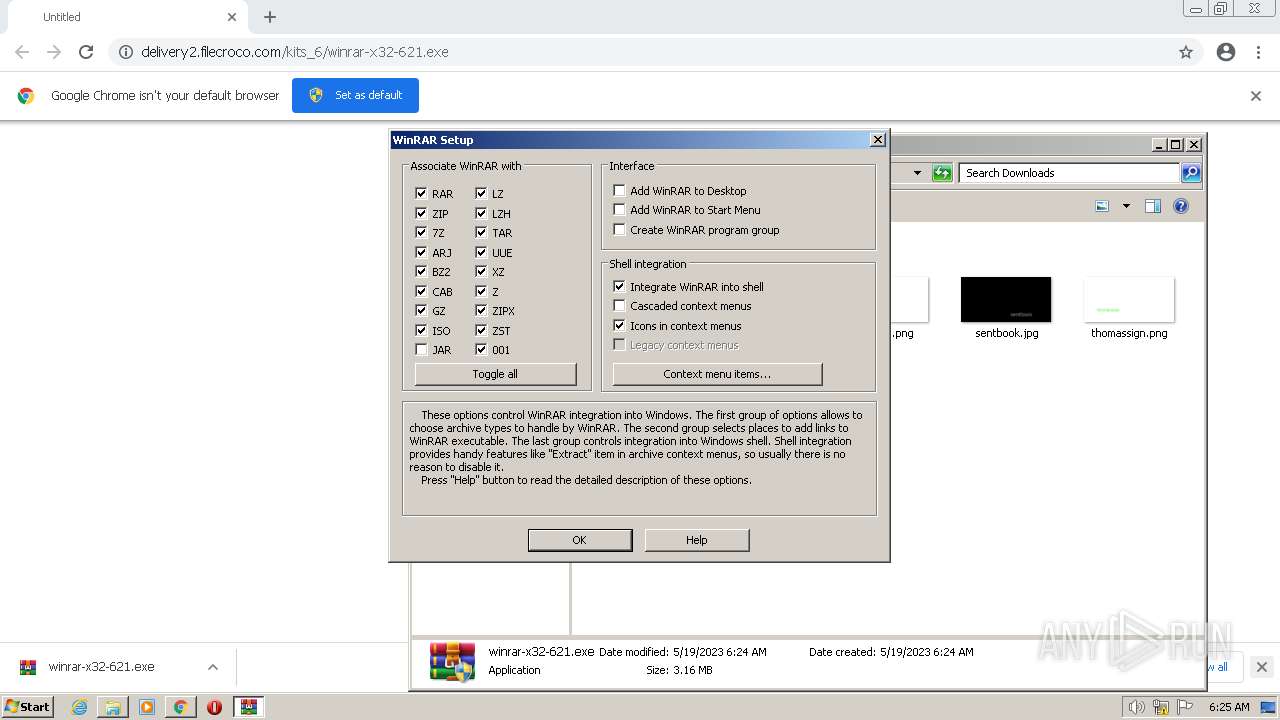Open a new Chrome tab

pyautogui.click(x=270, y=17)
